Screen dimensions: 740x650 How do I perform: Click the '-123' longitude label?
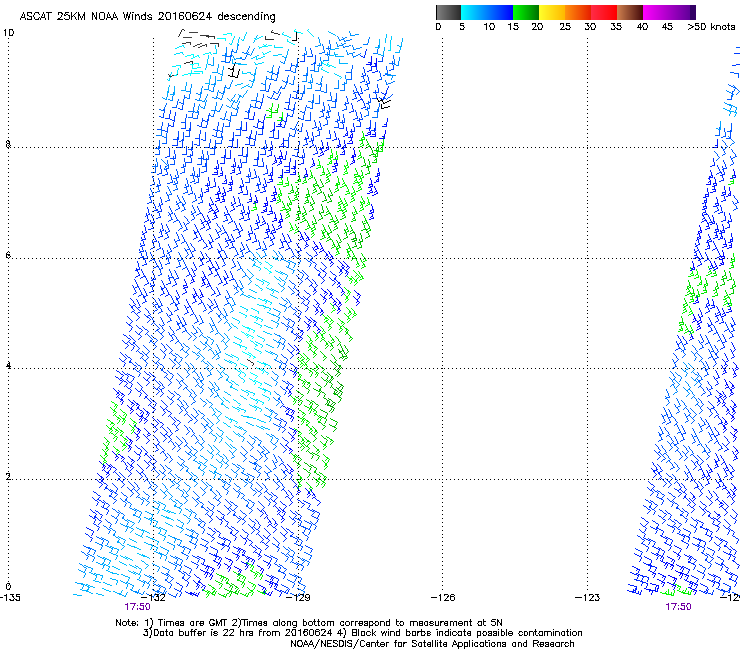[588, 598]
